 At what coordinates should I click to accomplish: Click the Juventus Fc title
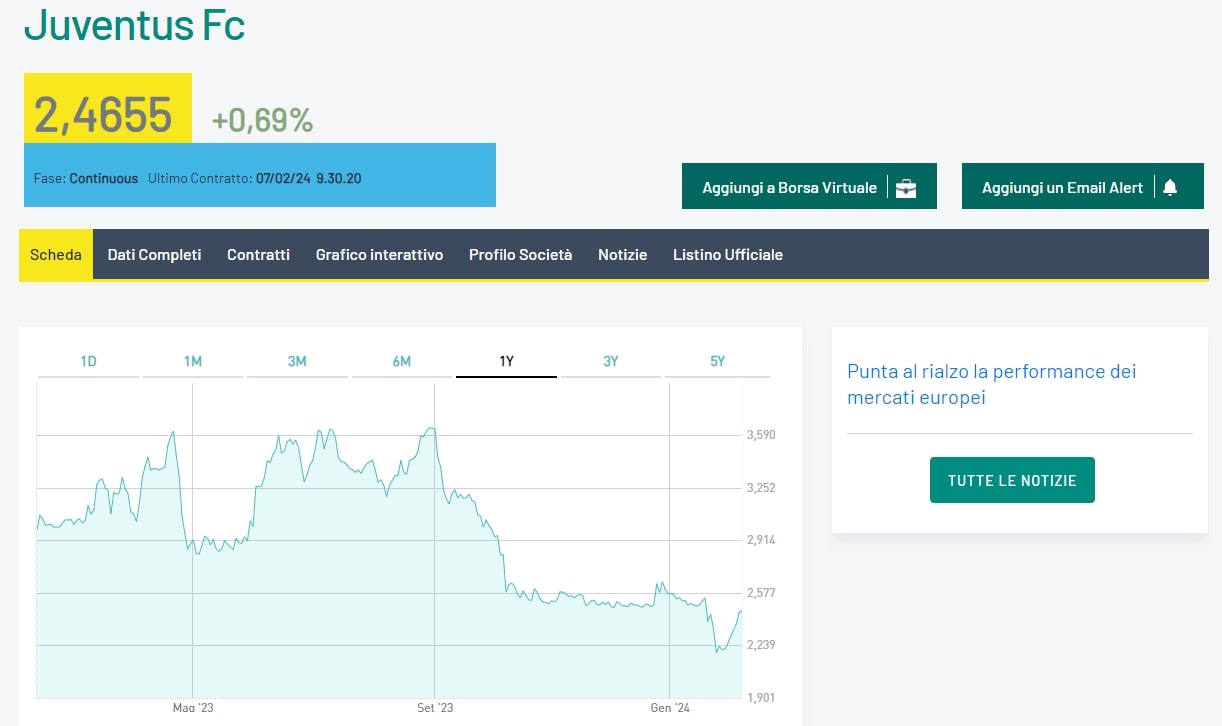134,25
